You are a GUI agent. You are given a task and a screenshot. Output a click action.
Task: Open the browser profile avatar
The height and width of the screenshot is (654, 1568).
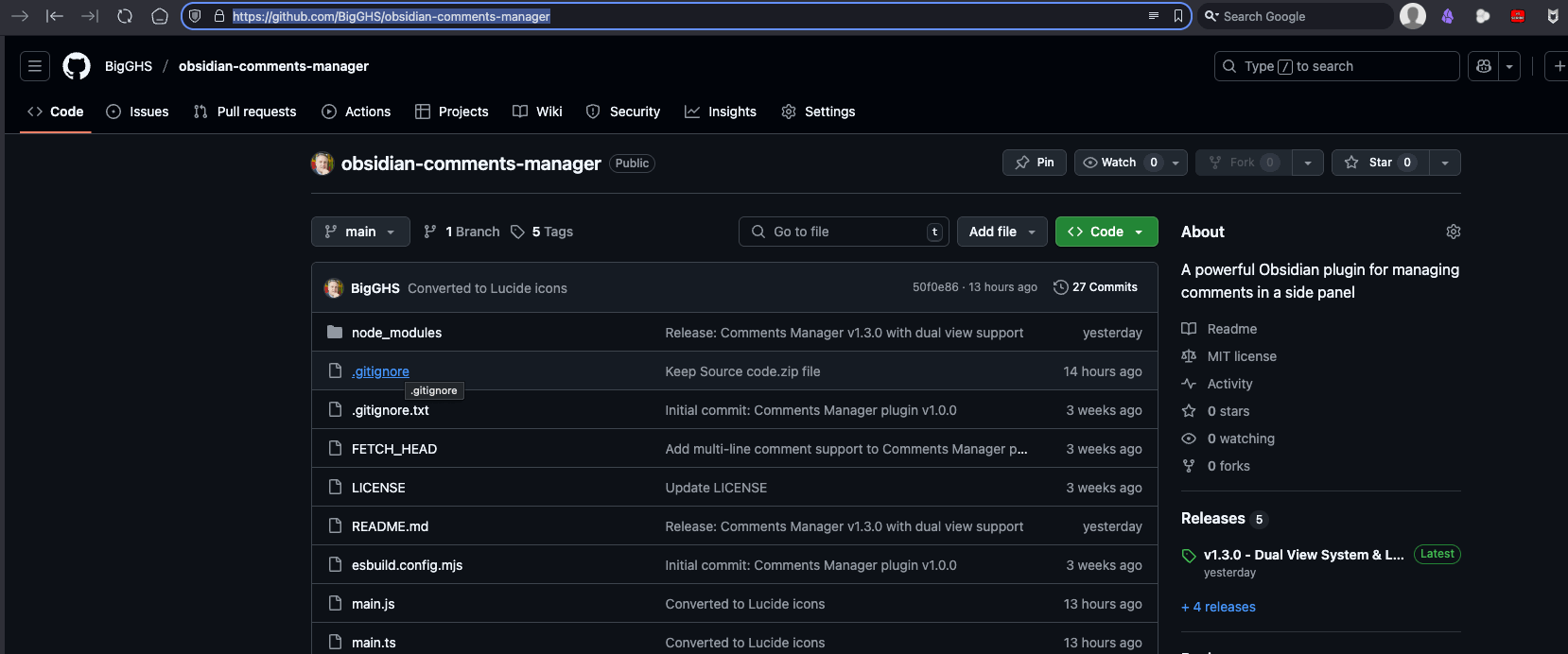[1413, 16]
